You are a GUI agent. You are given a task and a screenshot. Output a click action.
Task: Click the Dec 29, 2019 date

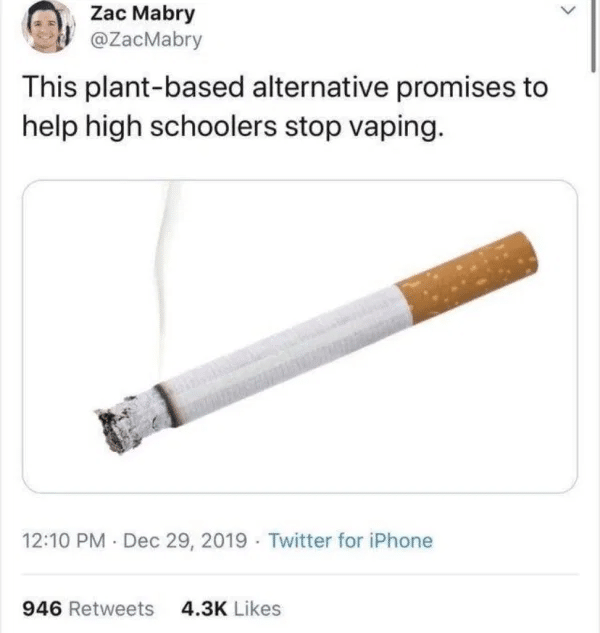185,541
